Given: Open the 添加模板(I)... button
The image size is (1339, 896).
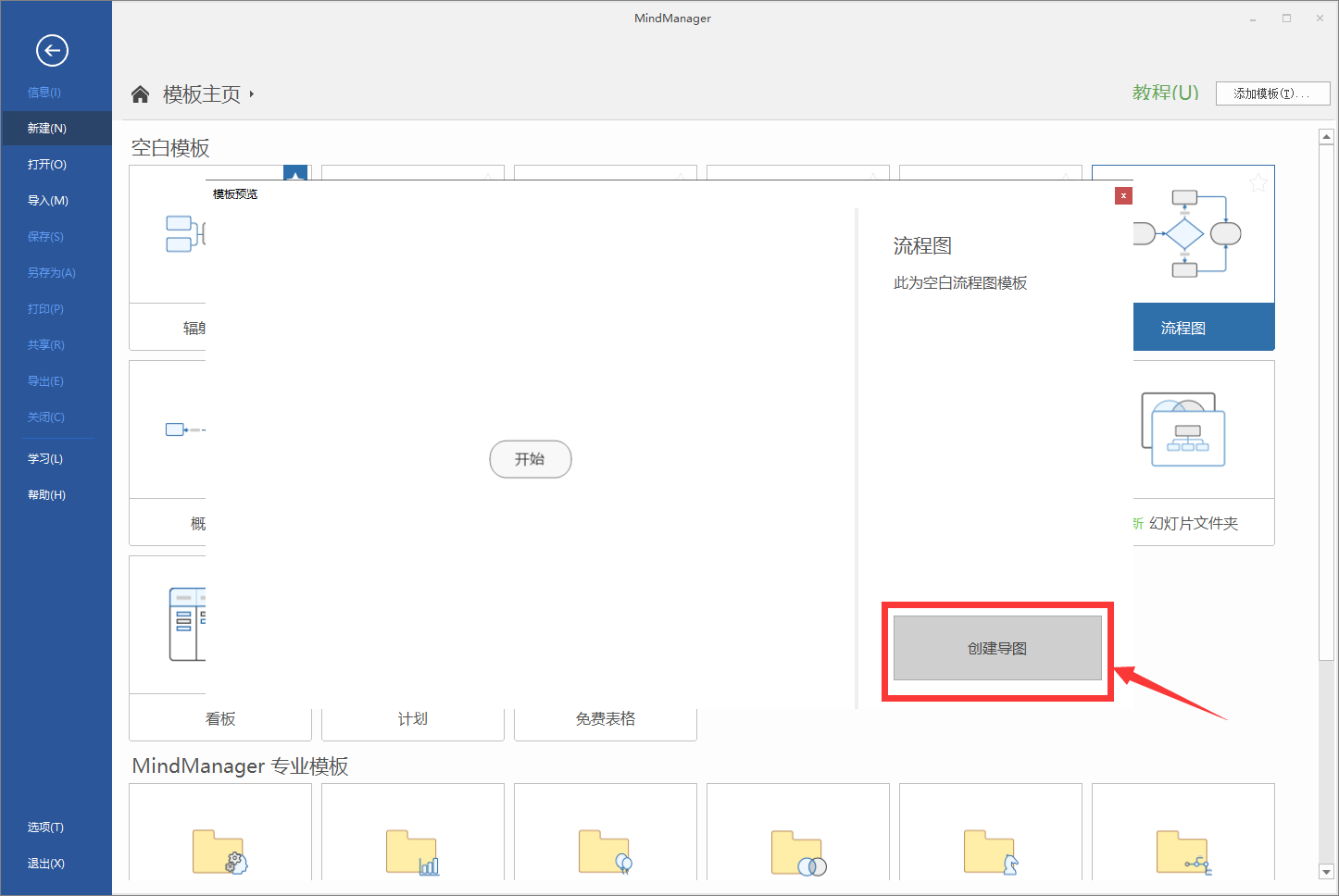Looking at the screenshot, I should pos(1272,93).
